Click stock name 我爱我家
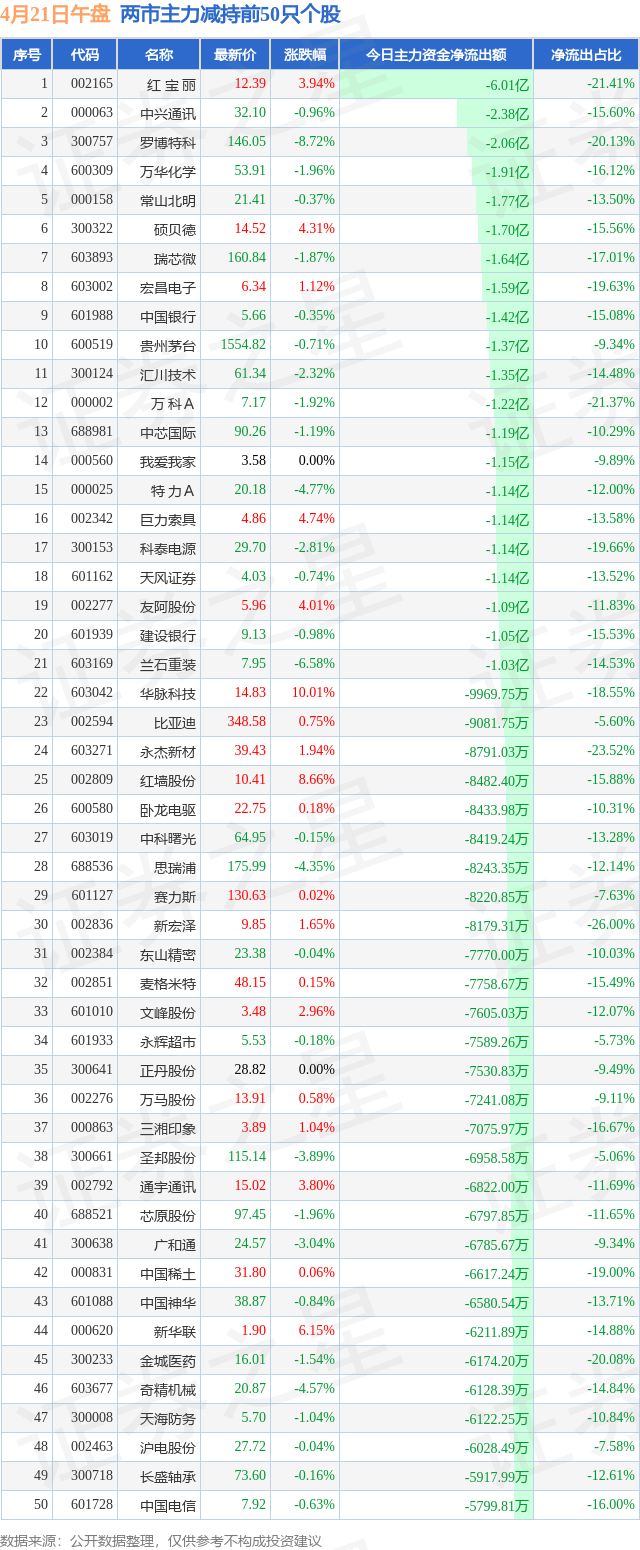This screenshot has height=1550, width=640. 168,461
